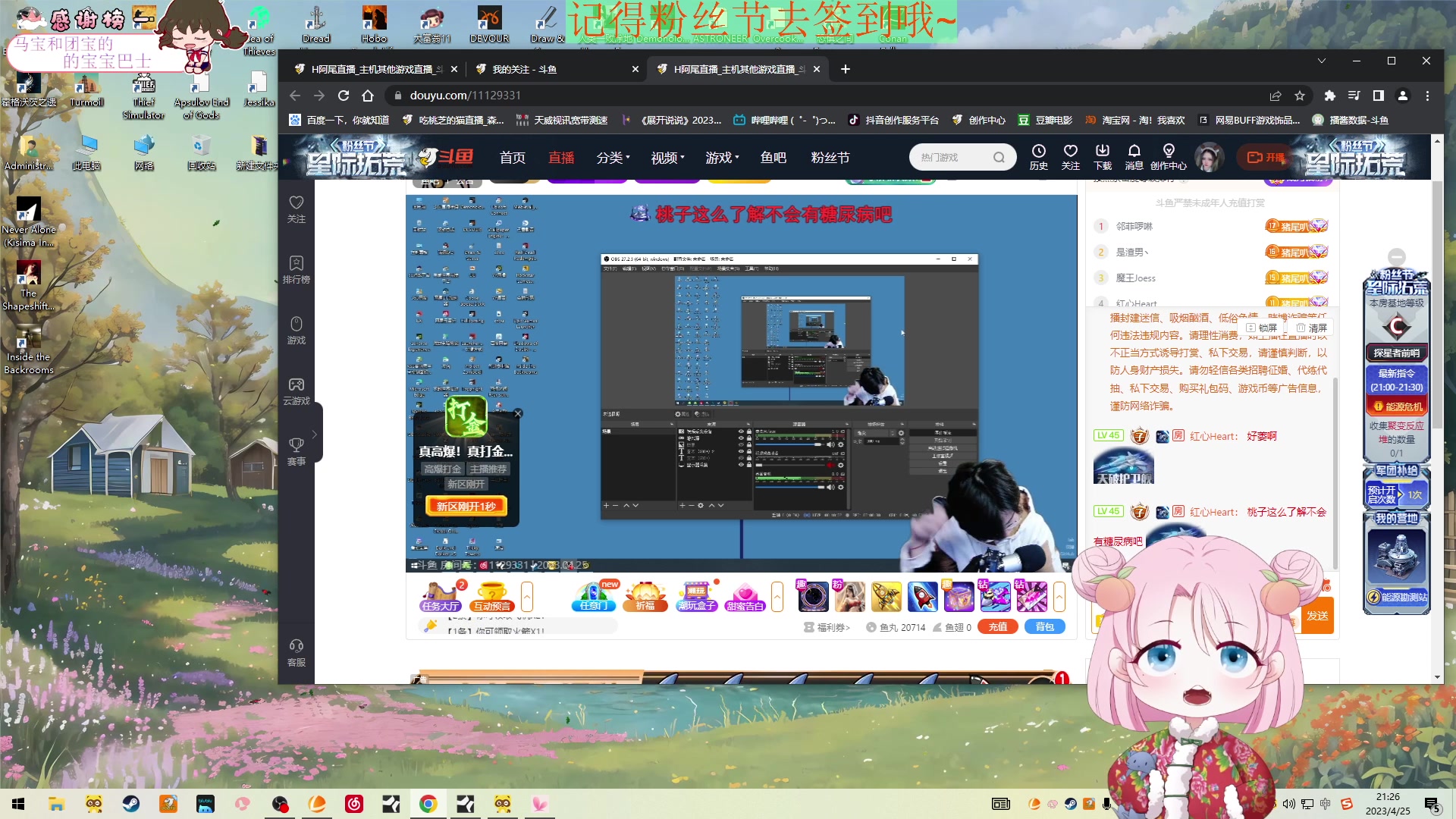Image resolution: width=1456 pixels, height=819 pixels.
Task: Open the 互动预言 trophy icon
Action: 492,597
